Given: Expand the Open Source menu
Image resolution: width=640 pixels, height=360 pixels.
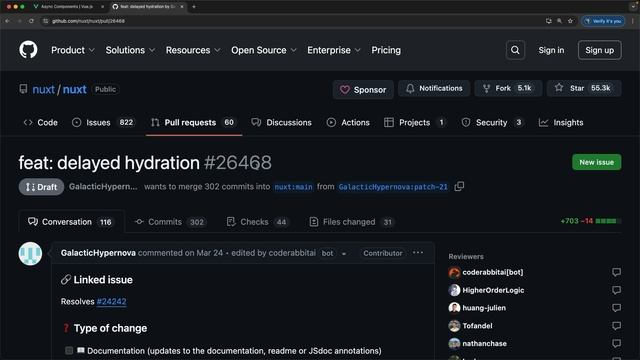Looking at the screenshot, I should click(264, 50).
